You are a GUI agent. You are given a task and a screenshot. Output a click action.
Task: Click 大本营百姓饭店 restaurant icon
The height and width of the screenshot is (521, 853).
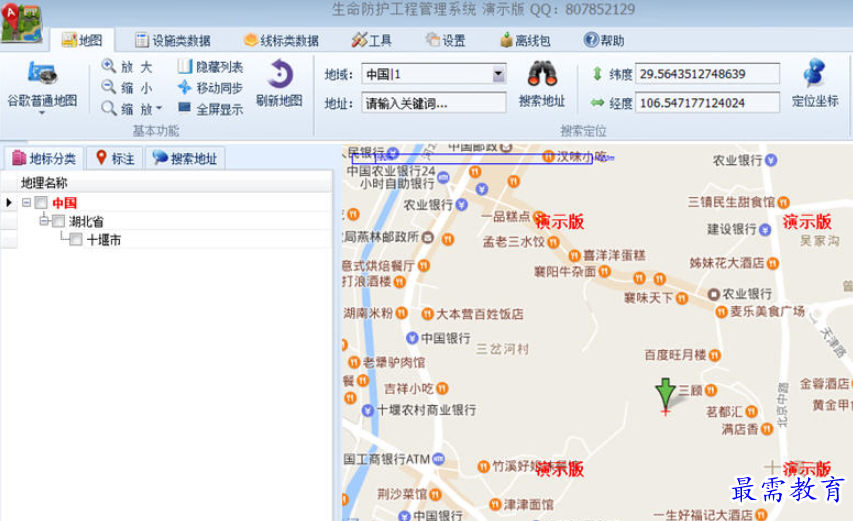tap(428, 314)
